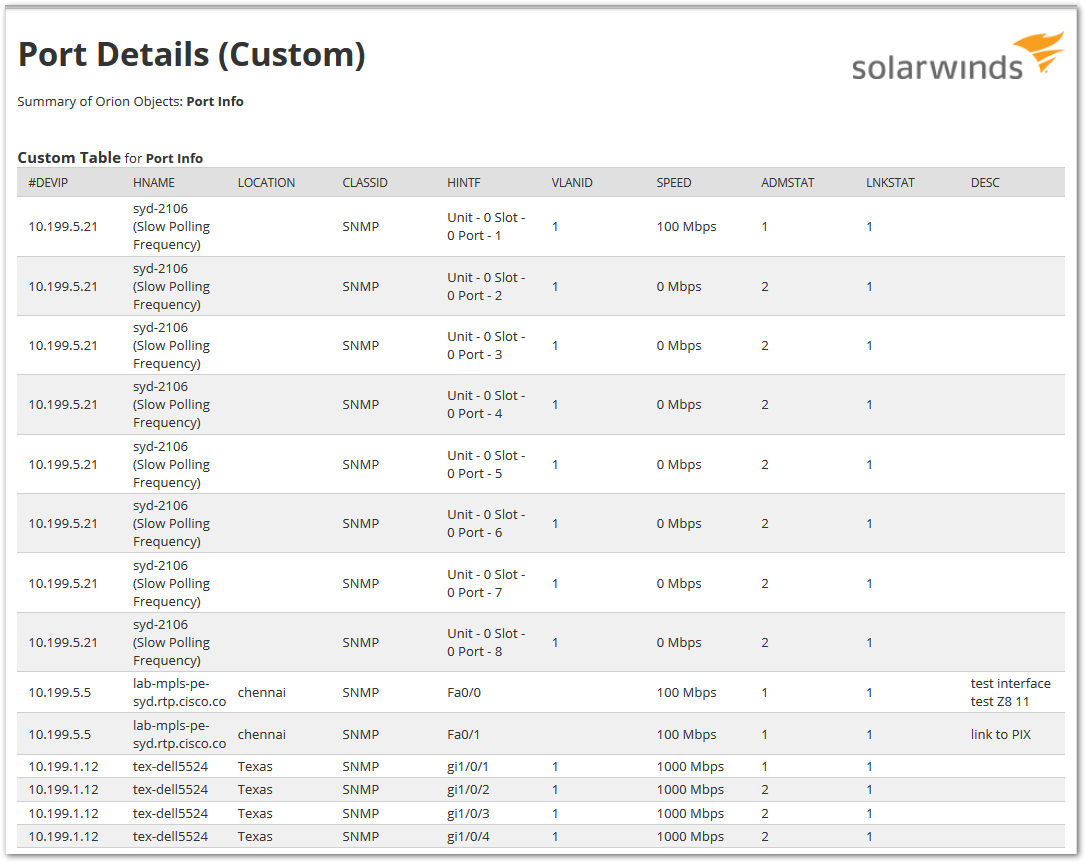Image resolution: width=1086 pixels, height=863 pixels.
Task: Click the LOCATION column header
Action: pyautogui.click(x=266, y=183)
